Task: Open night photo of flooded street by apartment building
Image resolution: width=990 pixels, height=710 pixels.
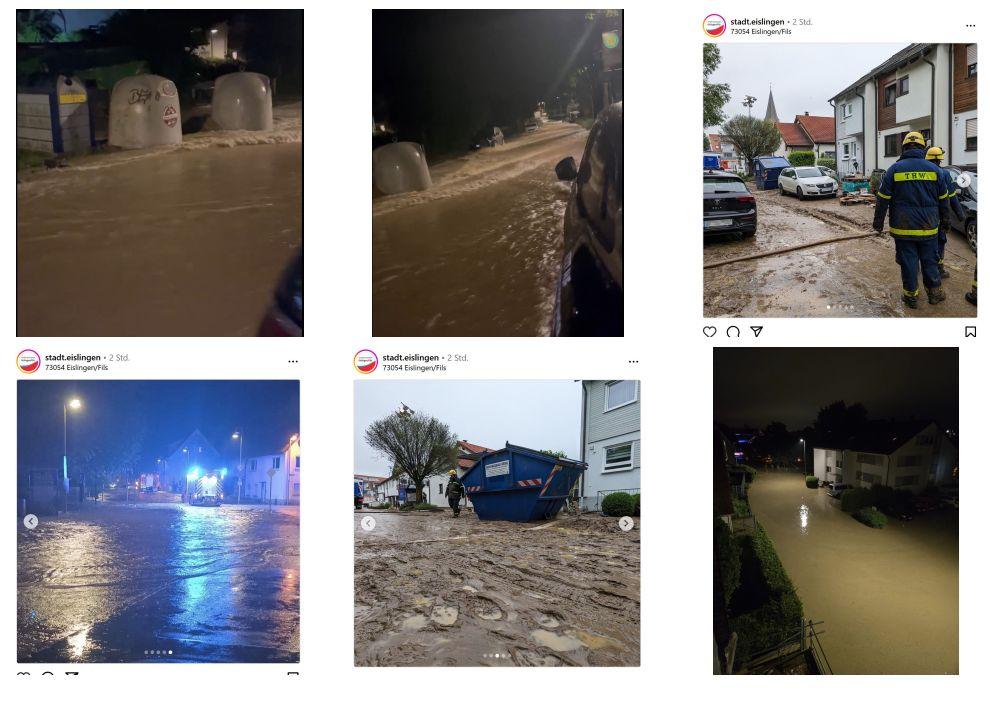Action: [x=835, y=511]
